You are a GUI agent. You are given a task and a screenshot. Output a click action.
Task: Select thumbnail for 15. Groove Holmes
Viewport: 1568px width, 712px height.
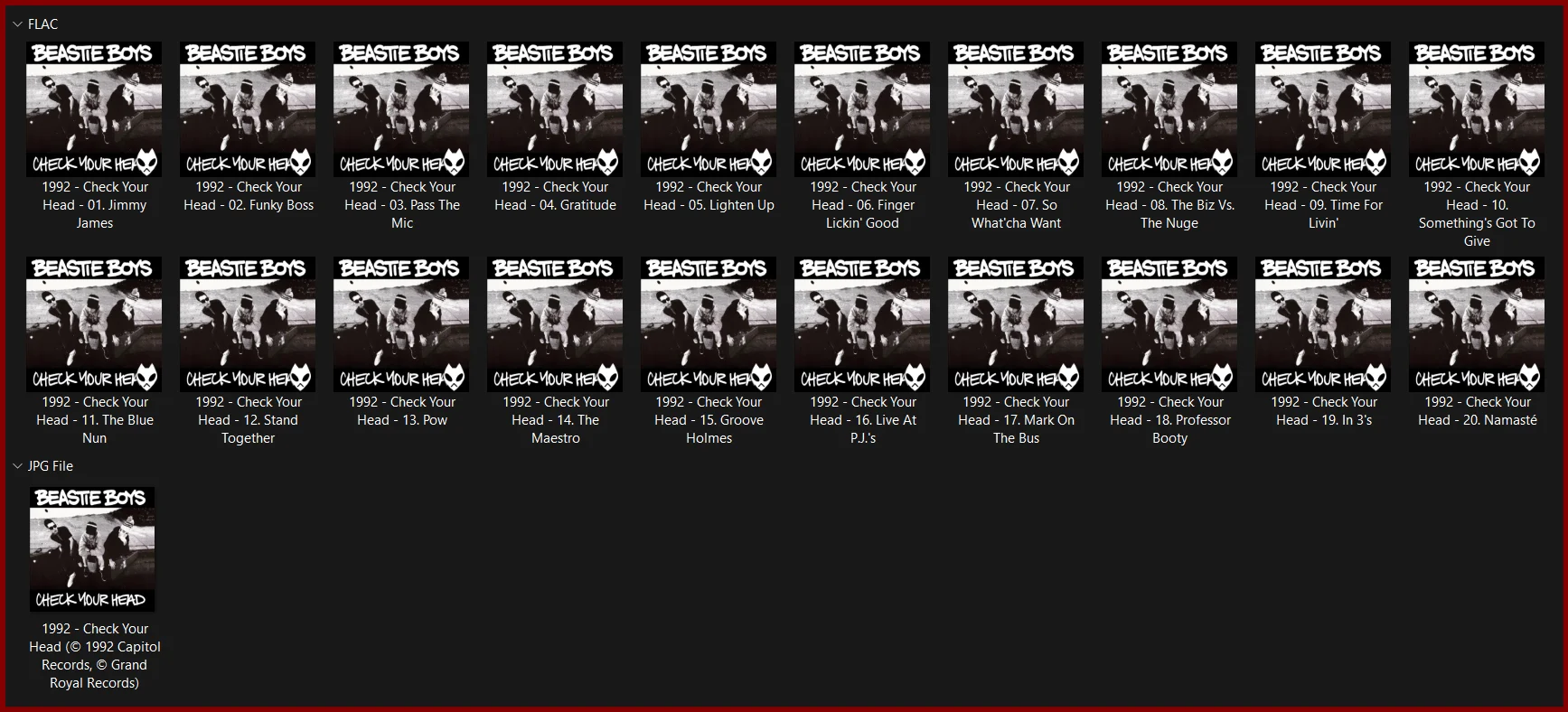[709, 323]
